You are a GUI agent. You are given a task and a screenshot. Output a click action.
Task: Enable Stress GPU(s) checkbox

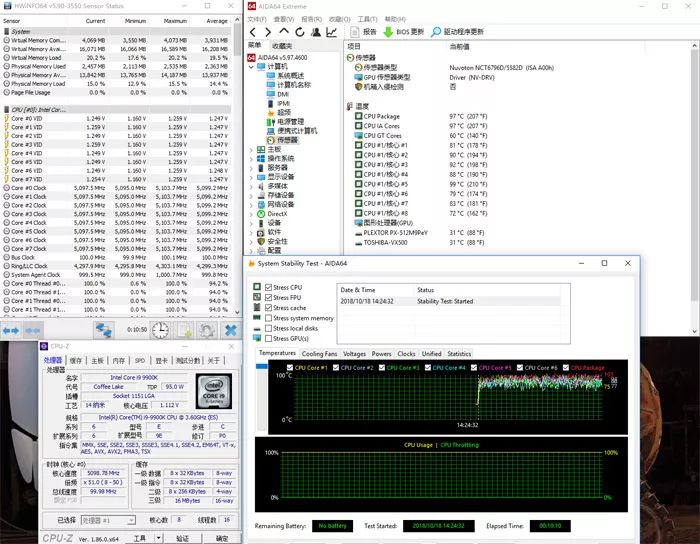tap(268, 339)
